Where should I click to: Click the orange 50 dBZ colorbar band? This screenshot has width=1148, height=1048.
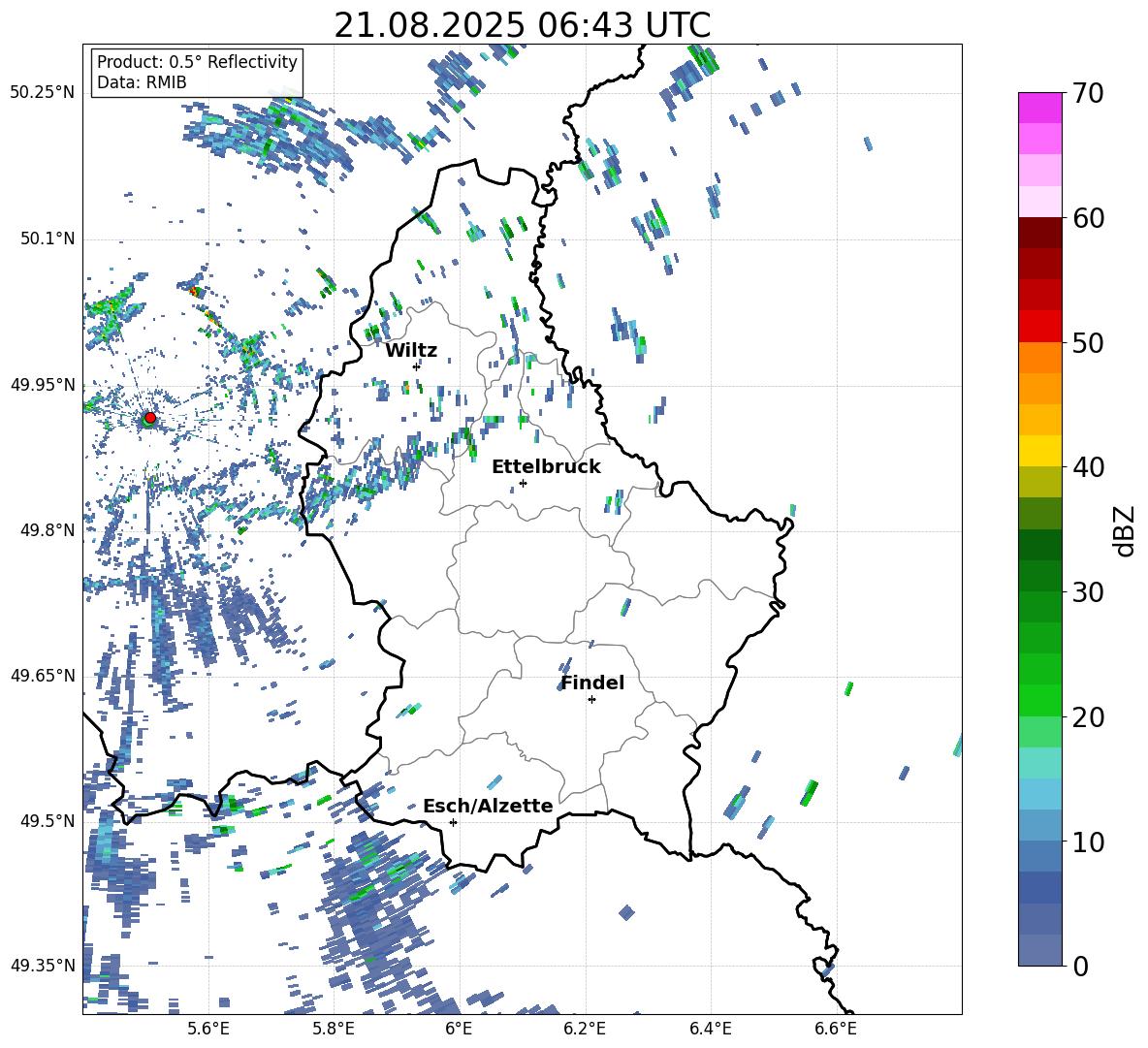click(x=1039, y=358)
